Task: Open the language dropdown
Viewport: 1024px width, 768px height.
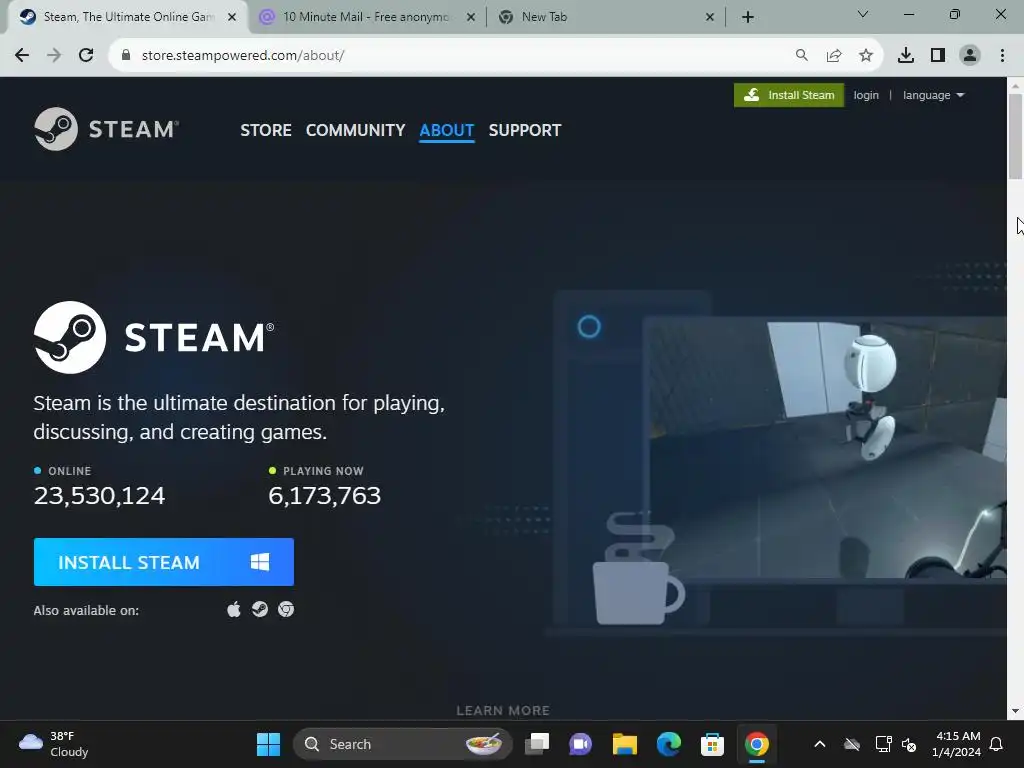Action: (933, 95)
